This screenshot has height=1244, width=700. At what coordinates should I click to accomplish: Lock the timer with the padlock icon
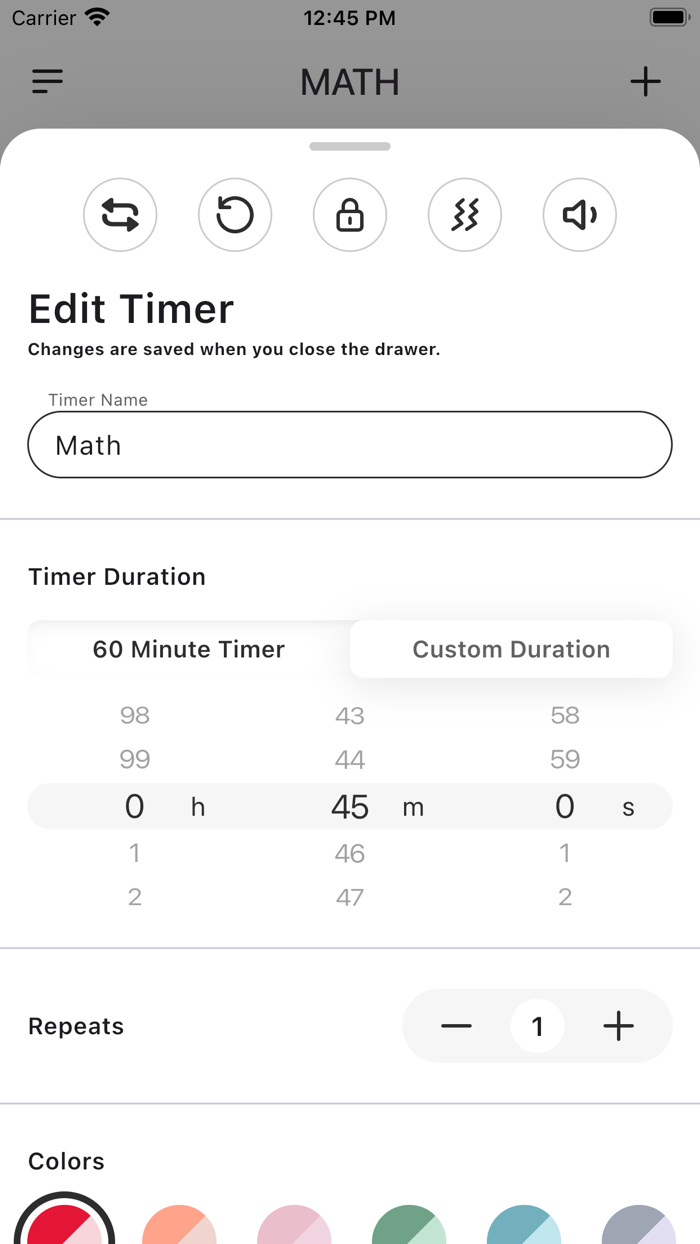350,215
